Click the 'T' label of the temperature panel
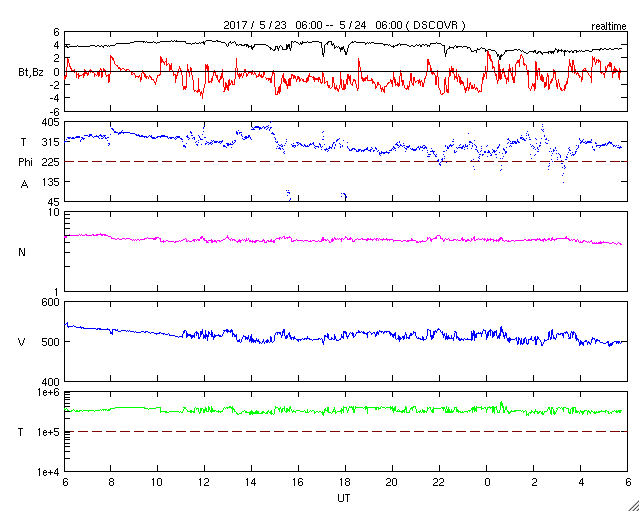The width and height of the screenshot is (640, 512). (x=21, y=432)
